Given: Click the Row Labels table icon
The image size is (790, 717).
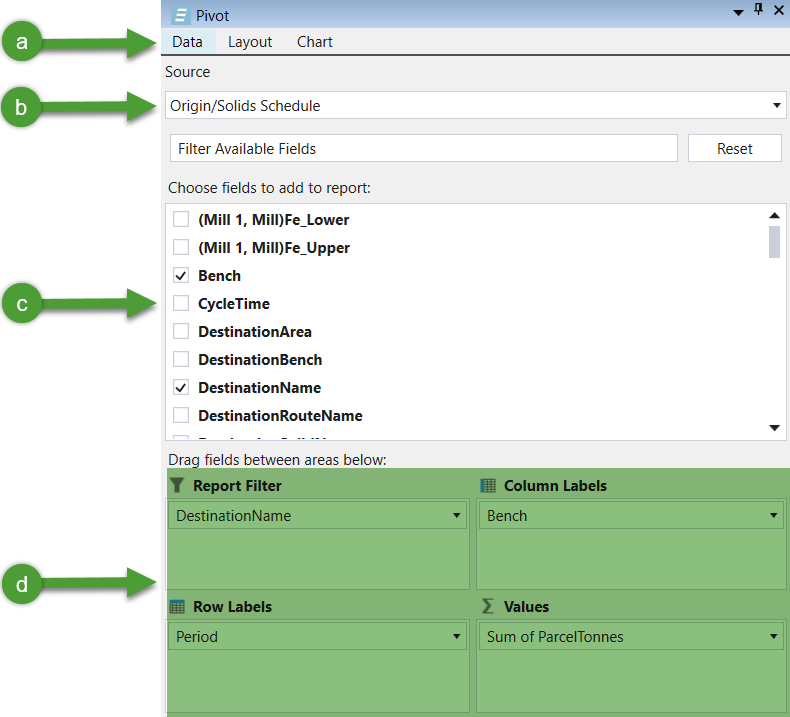Looking at the screenshot, I should (177, 607).
